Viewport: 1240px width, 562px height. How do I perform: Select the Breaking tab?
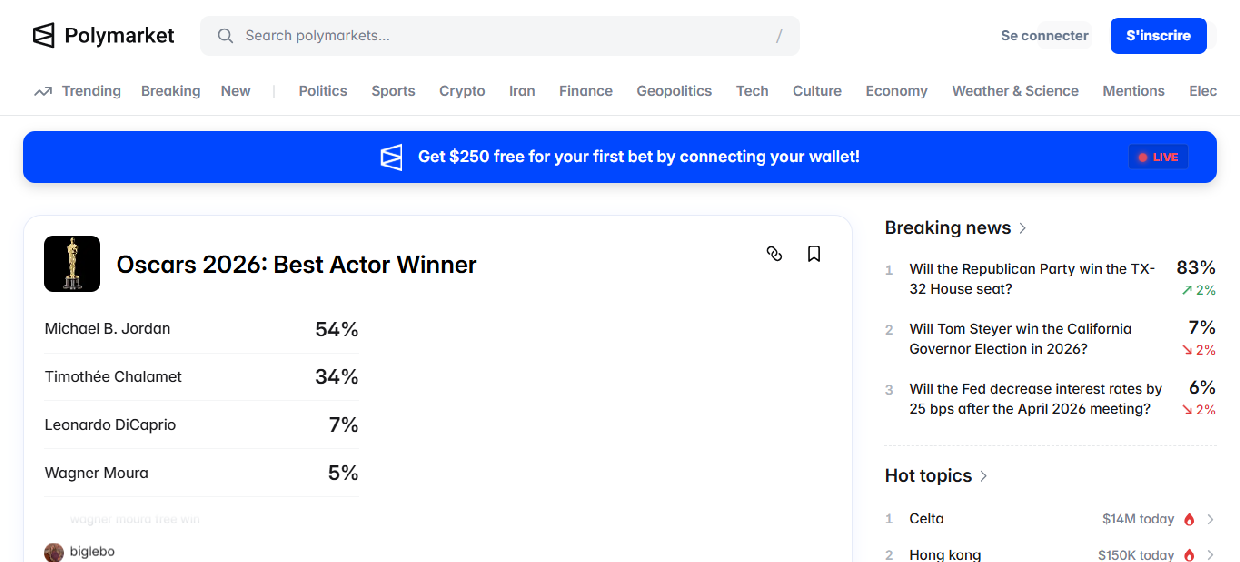170,91
